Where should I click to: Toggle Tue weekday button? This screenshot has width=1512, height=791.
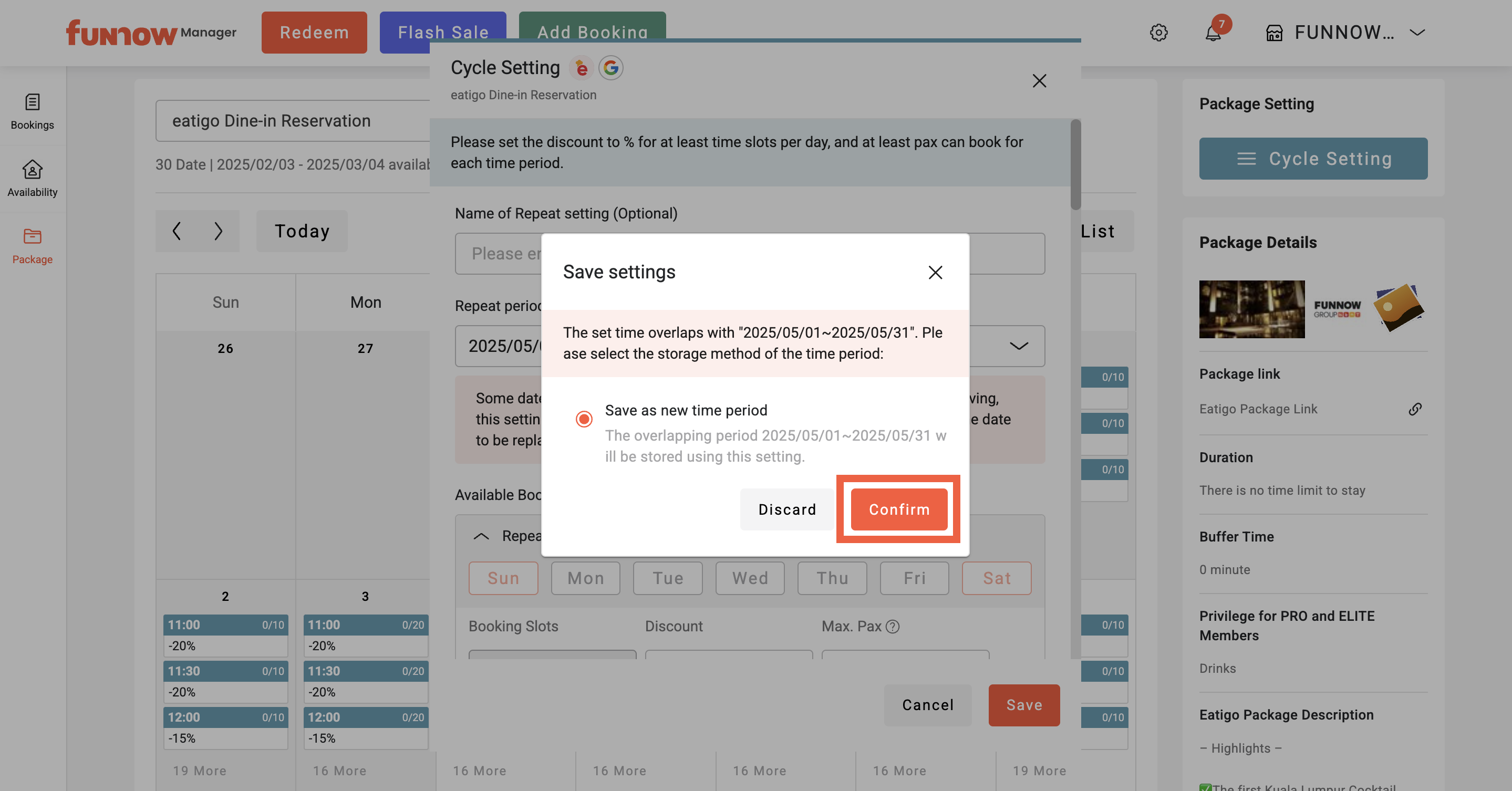[667, 579]
